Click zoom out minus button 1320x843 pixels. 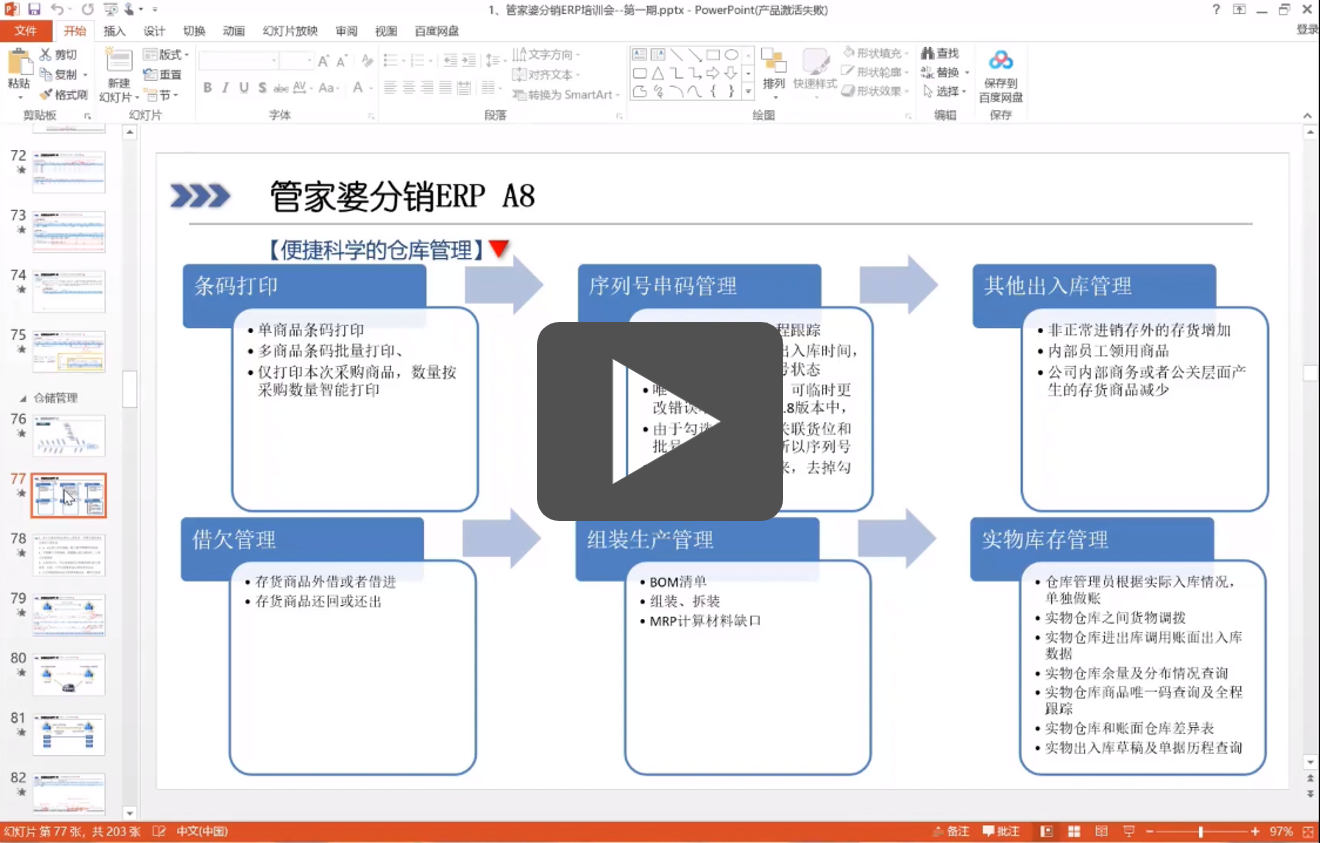click(x=1151, y=832)
